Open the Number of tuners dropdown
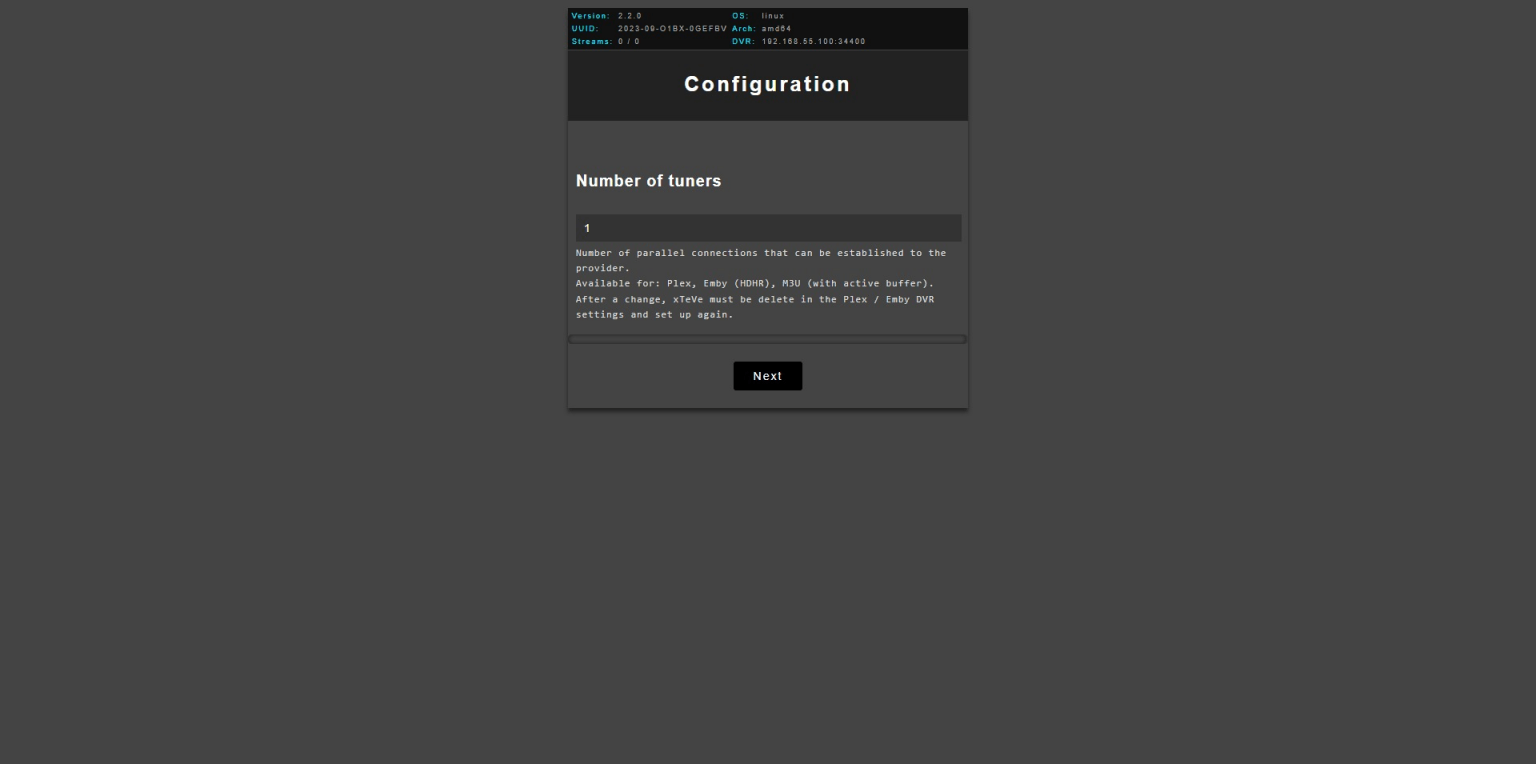Screen dimensions: 1536x764 tap(767, 228)
